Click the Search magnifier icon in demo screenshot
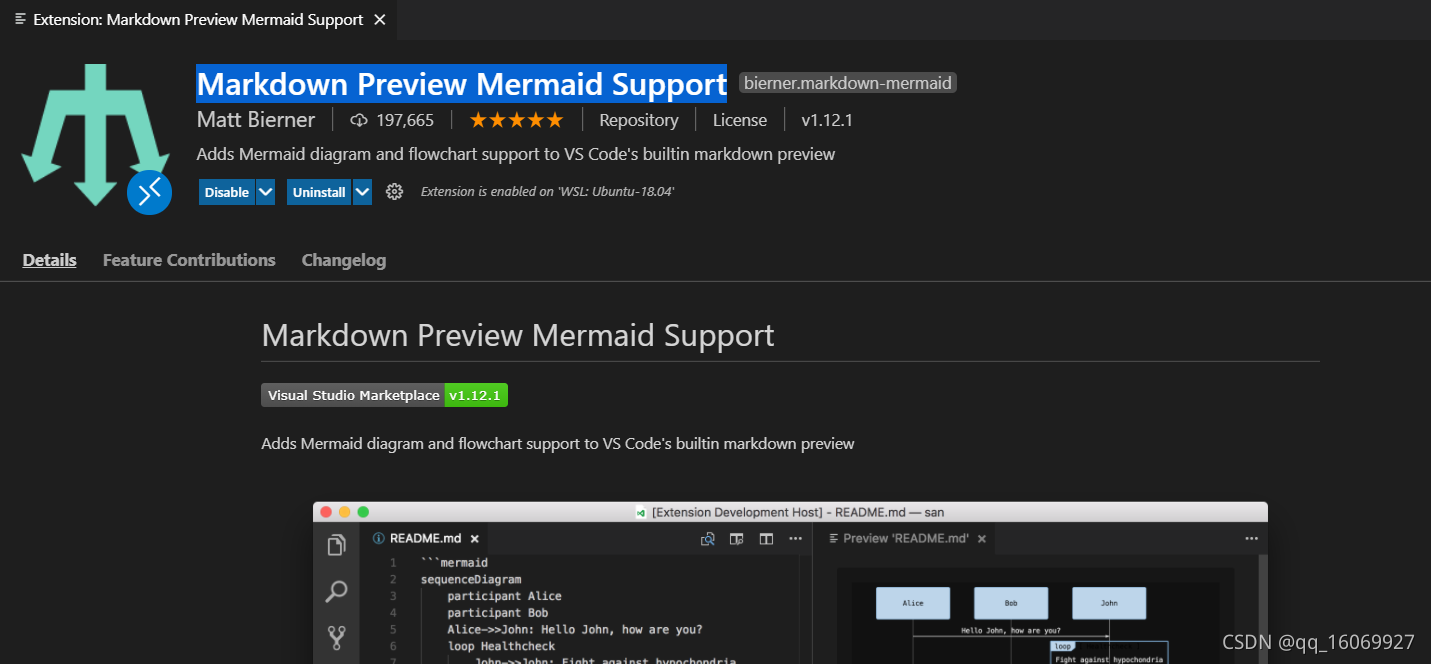This screenshot has width=1431, height=664. coord(337,591)
